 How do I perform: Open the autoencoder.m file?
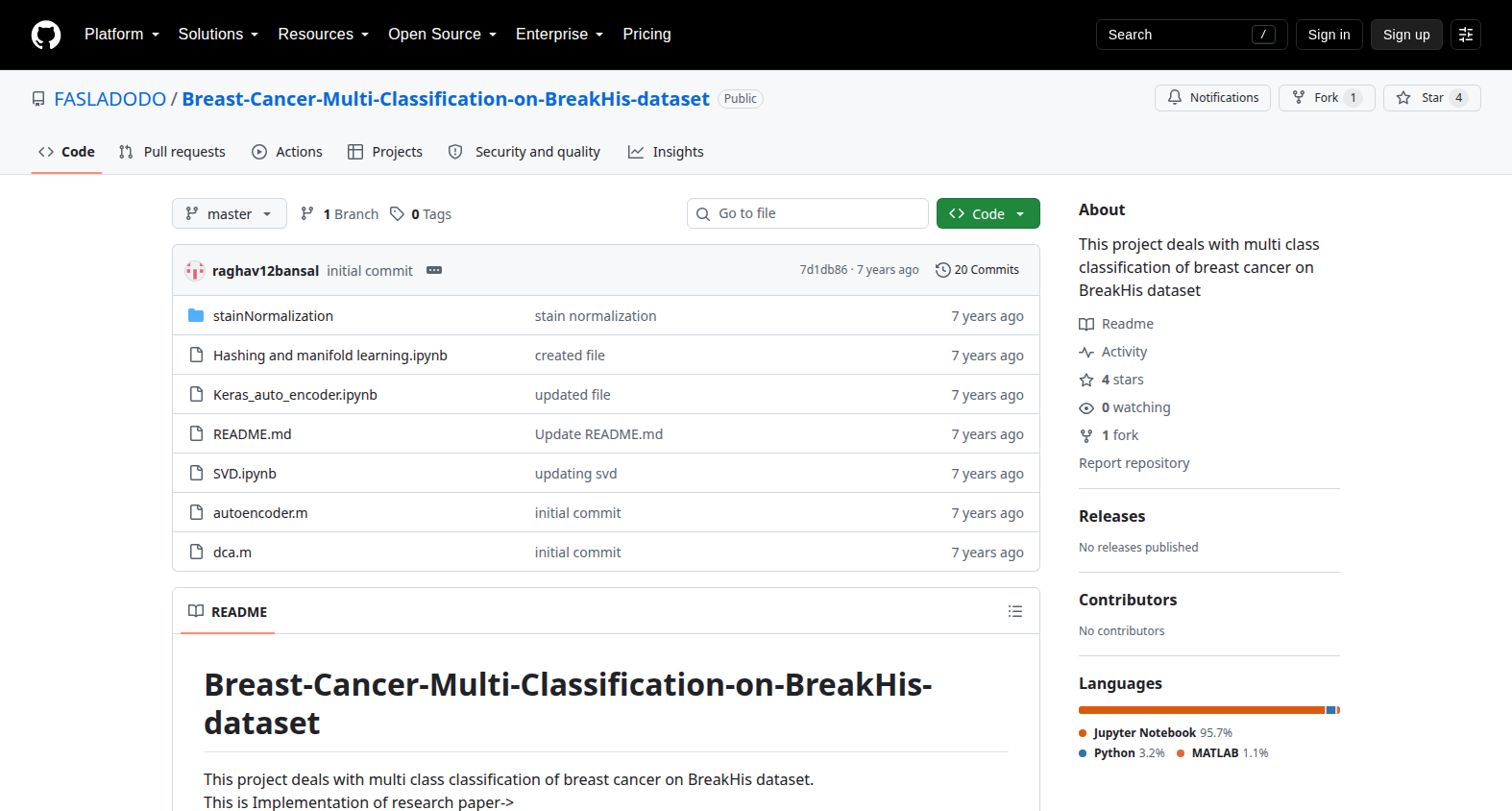tap(260, 513)
